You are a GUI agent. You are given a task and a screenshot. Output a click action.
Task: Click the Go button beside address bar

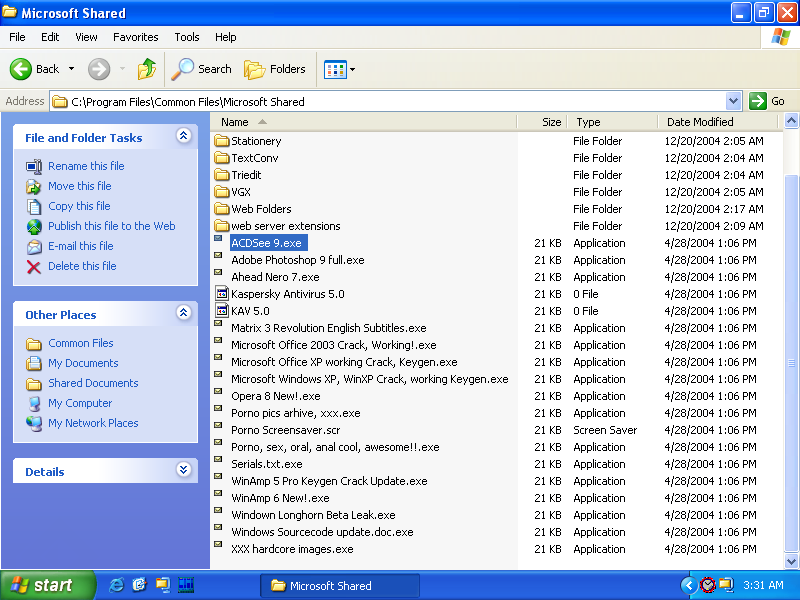pyautogui.click(x=767, y=101)
